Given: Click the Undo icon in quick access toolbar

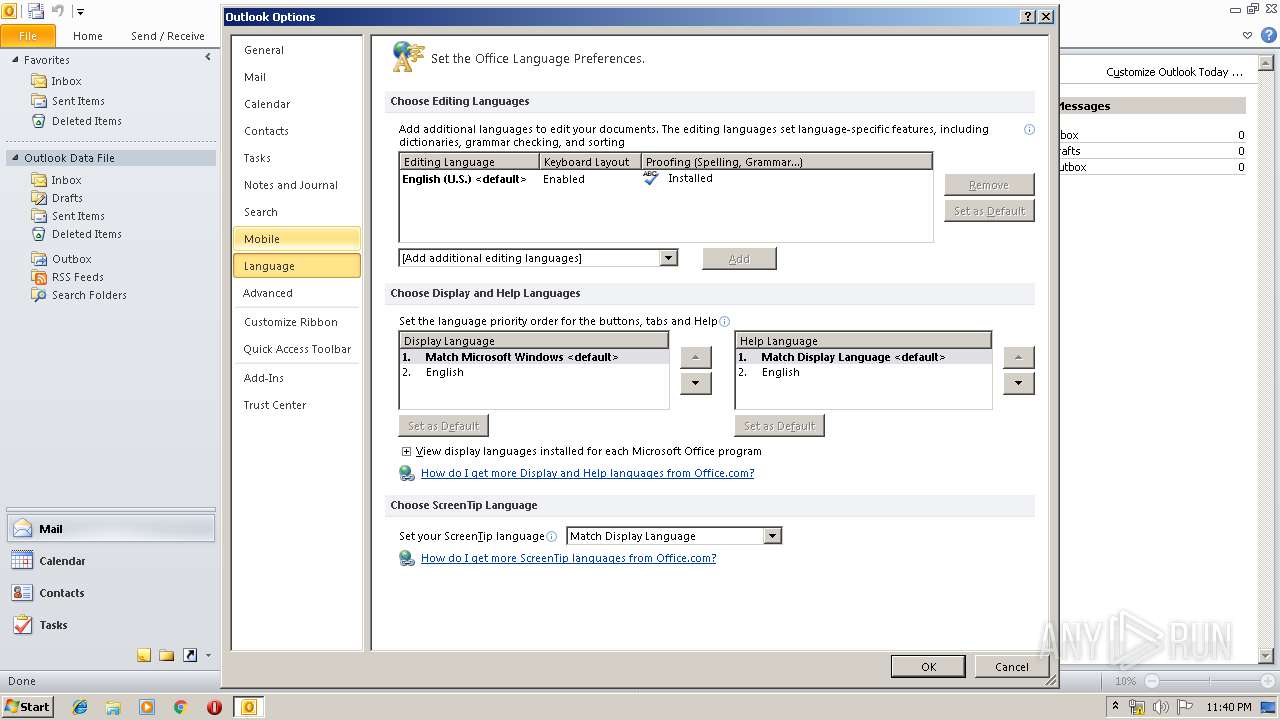Looking at the screenshot, I should coord(58,11).
